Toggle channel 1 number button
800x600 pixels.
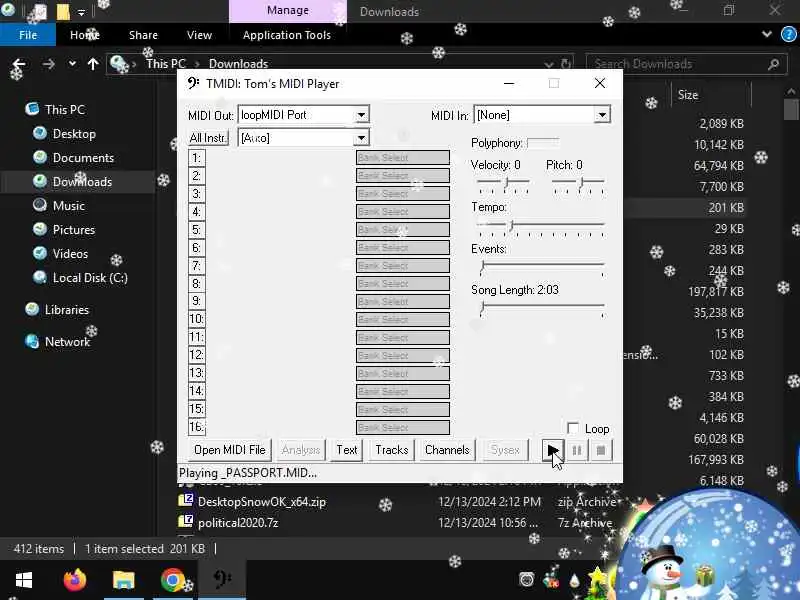196,158
